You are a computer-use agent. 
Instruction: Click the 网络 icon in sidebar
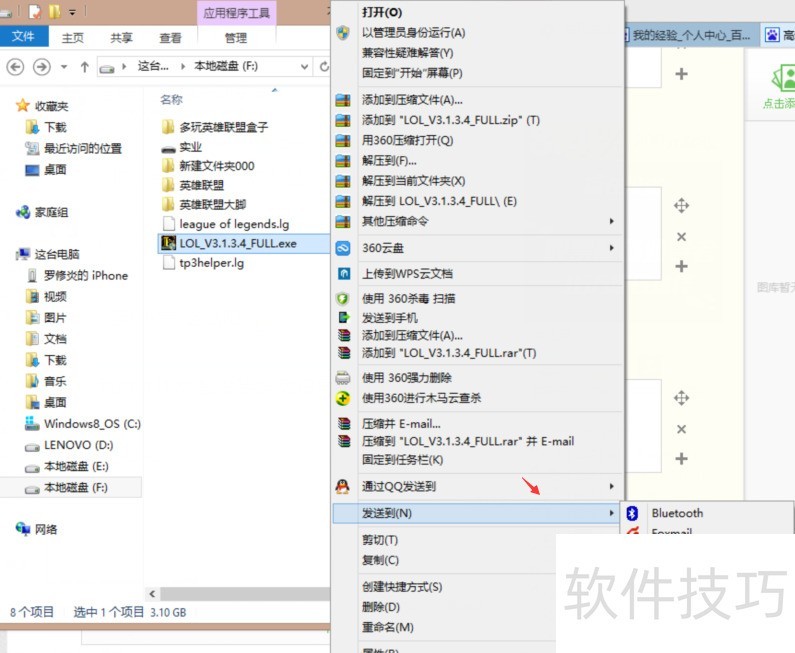click(22, 529)
